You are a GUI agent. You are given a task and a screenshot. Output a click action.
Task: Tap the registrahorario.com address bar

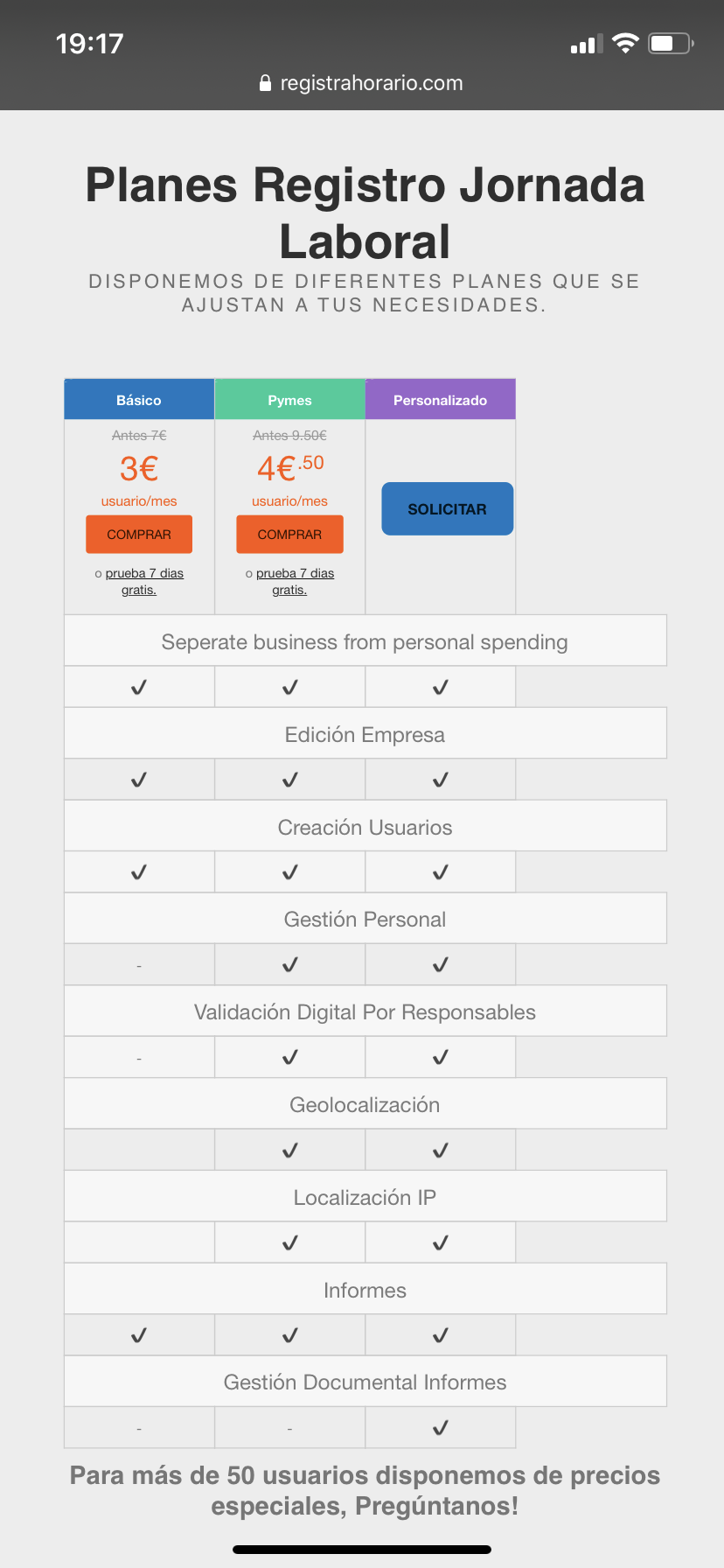point(362,83)
